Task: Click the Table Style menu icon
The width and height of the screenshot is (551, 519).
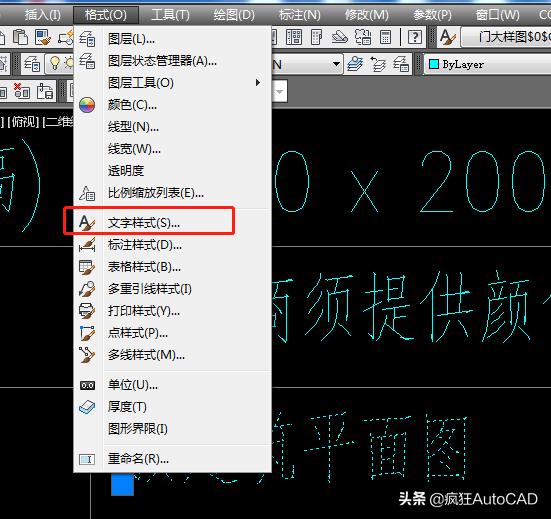Action: pyautogui.click(x=87, y=267)
